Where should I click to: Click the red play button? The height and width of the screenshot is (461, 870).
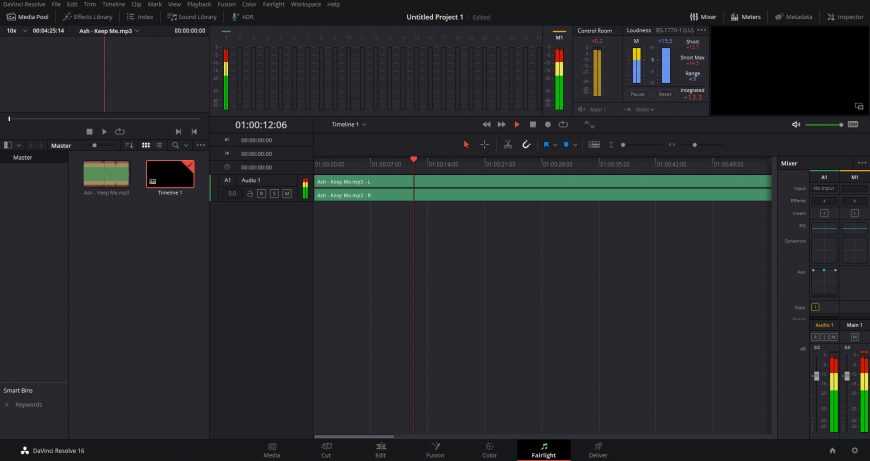click(x=517, y=125)
